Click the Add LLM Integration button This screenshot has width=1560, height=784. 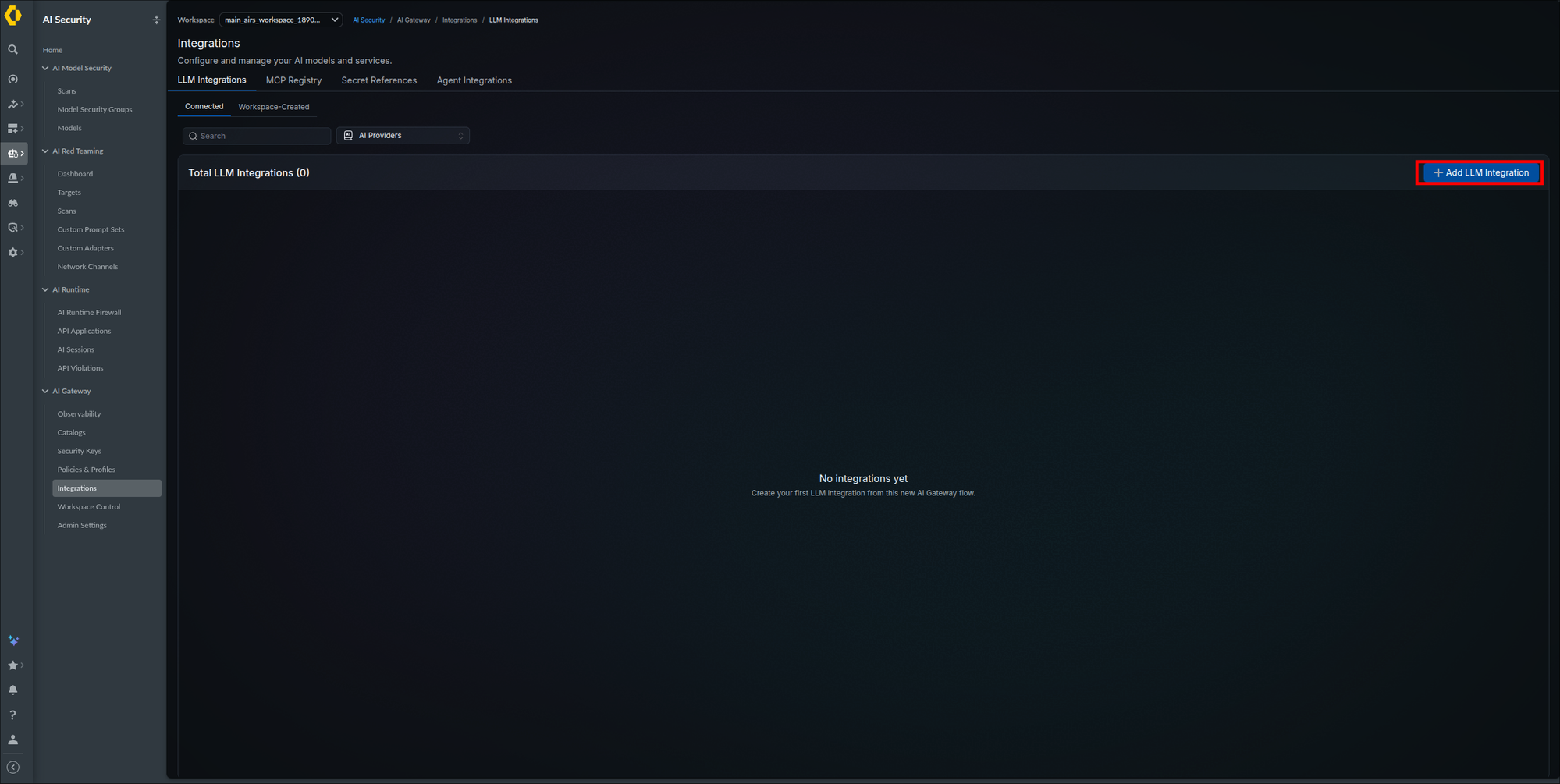click(x=1481, y=172)
